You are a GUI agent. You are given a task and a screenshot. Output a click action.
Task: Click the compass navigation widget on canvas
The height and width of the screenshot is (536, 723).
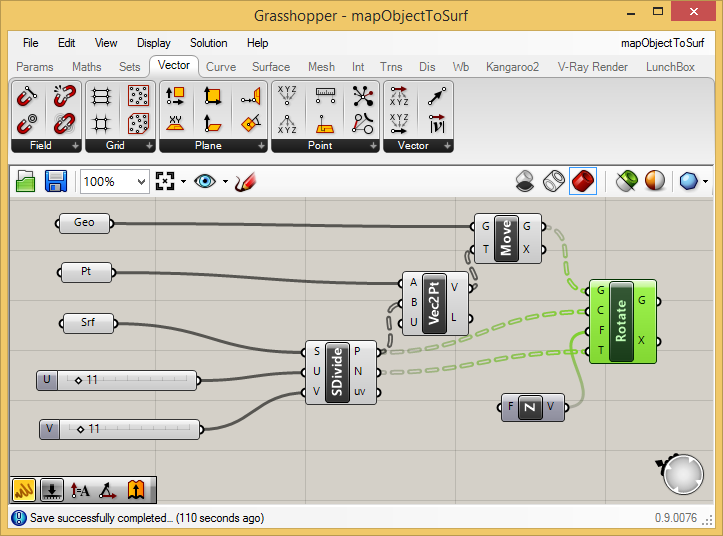[x=683, y=474]
